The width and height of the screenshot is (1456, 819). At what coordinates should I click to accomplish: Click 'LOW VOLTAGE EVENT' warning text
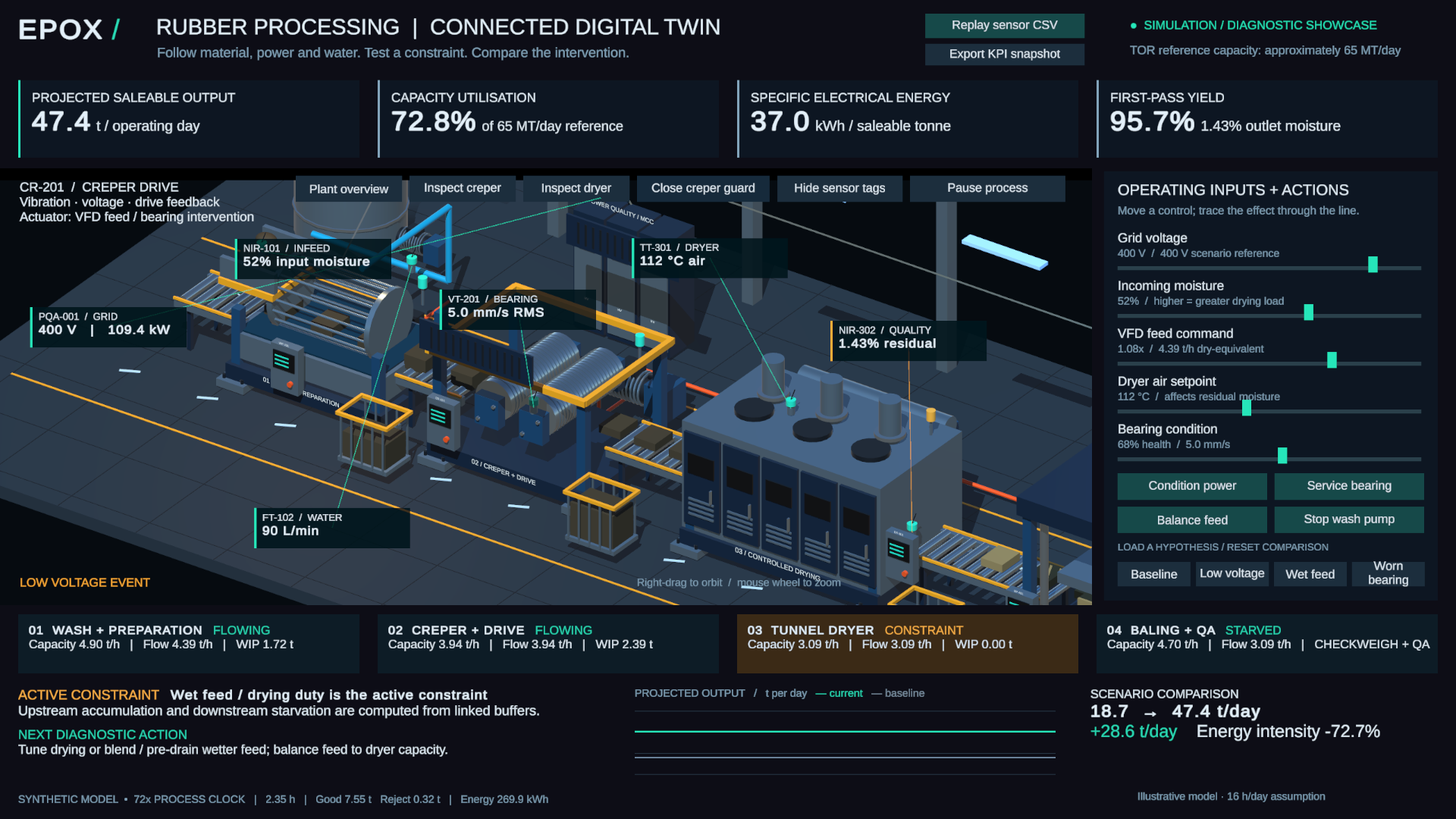[85, 582]
